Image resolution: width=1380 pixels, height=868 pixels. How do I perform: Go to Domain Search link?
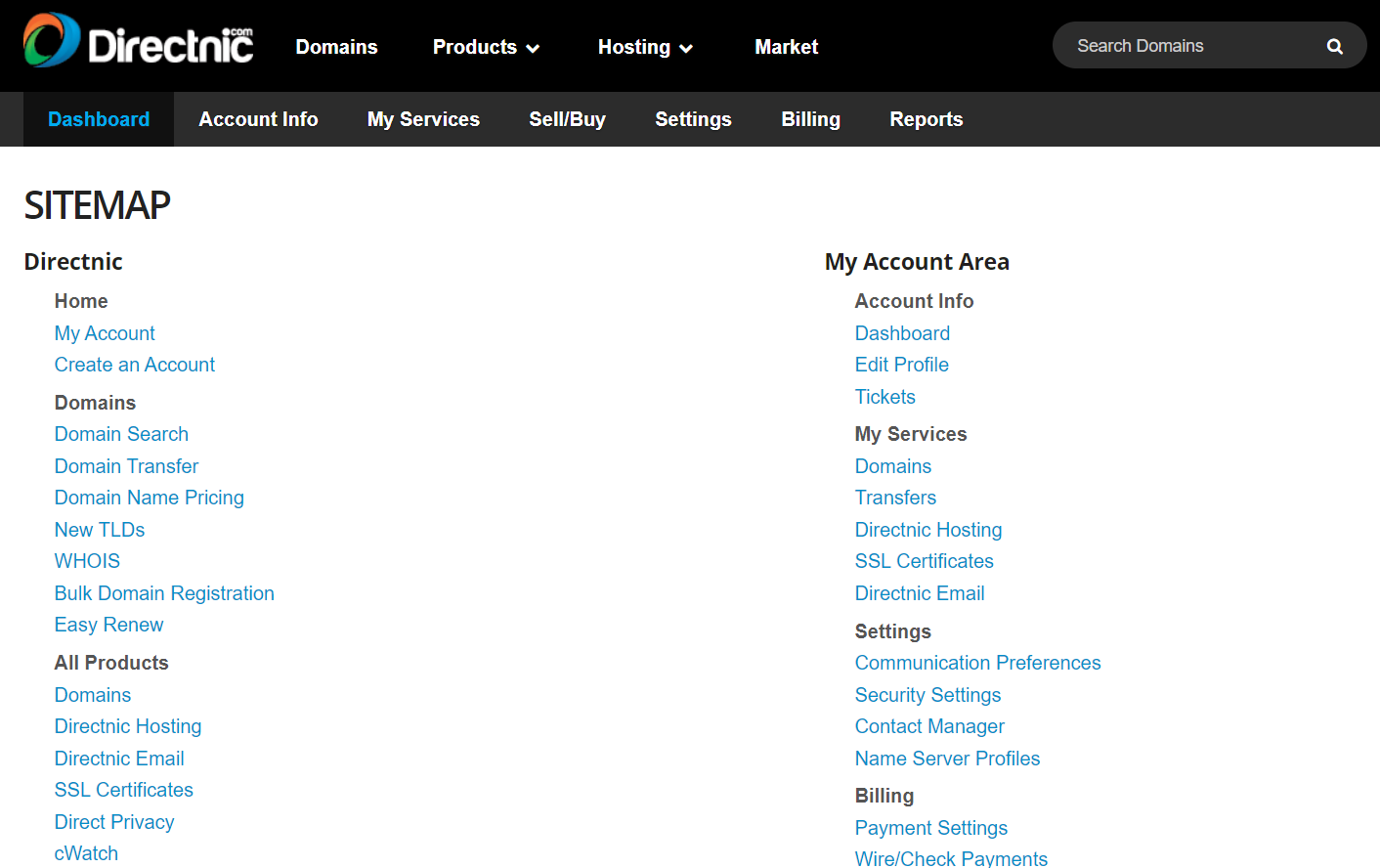pyautogui.click(x=121, y=434)
